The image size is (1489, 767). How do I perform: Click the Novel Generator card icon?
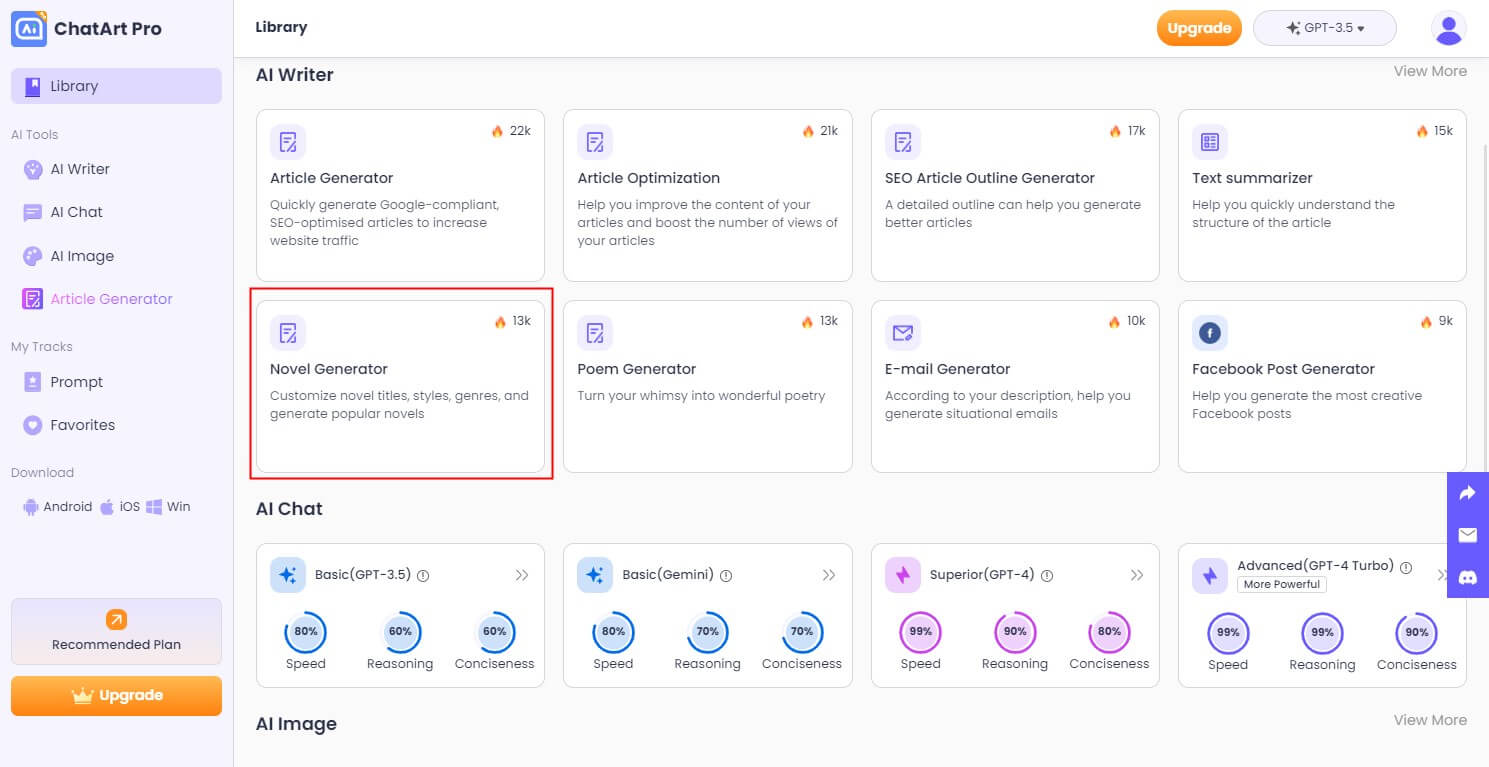point(288,333)
